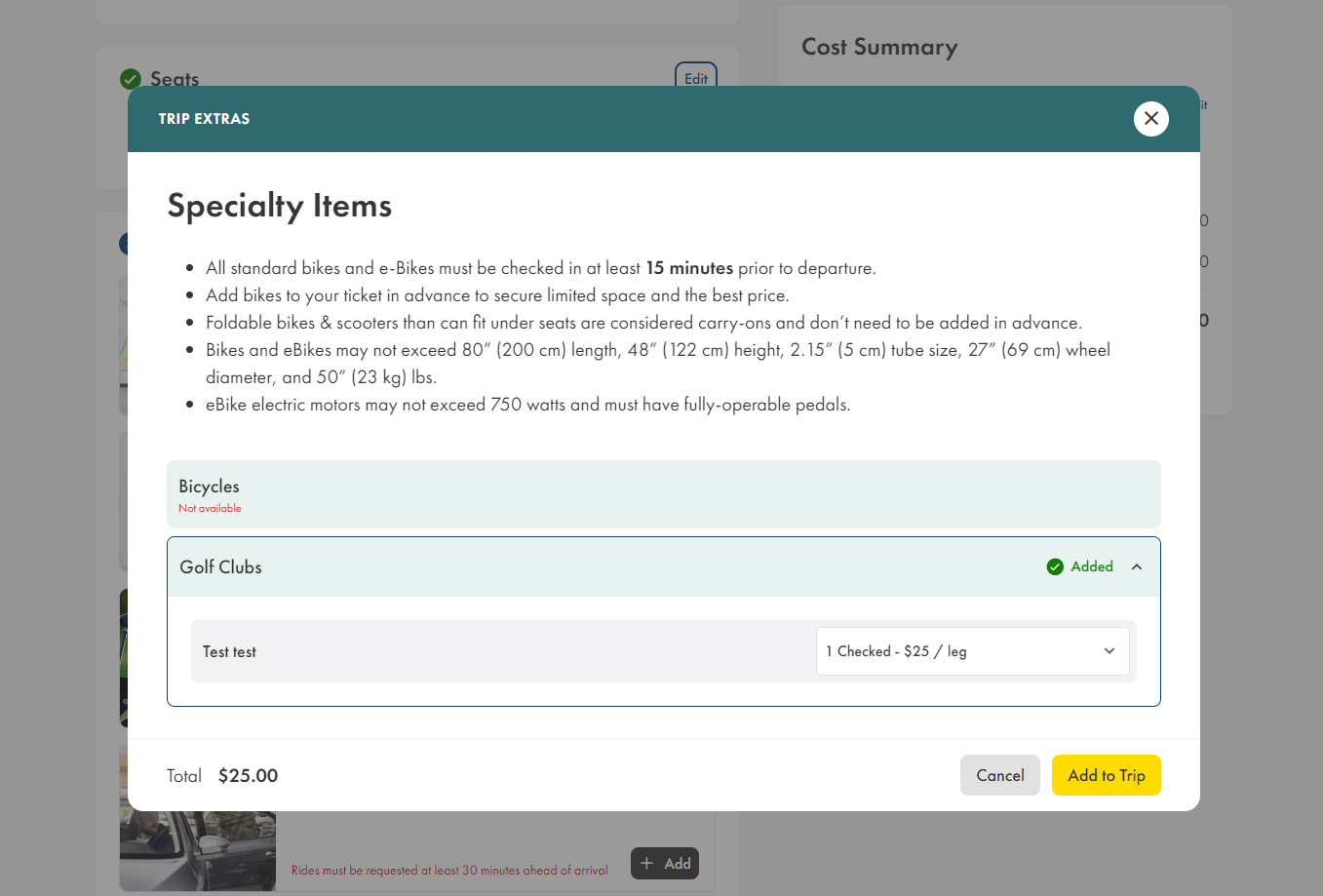Click the collapse chevron on Golf Clubs header
Viewport: 1323px width, 896px height.
[x=1136, y=566]
